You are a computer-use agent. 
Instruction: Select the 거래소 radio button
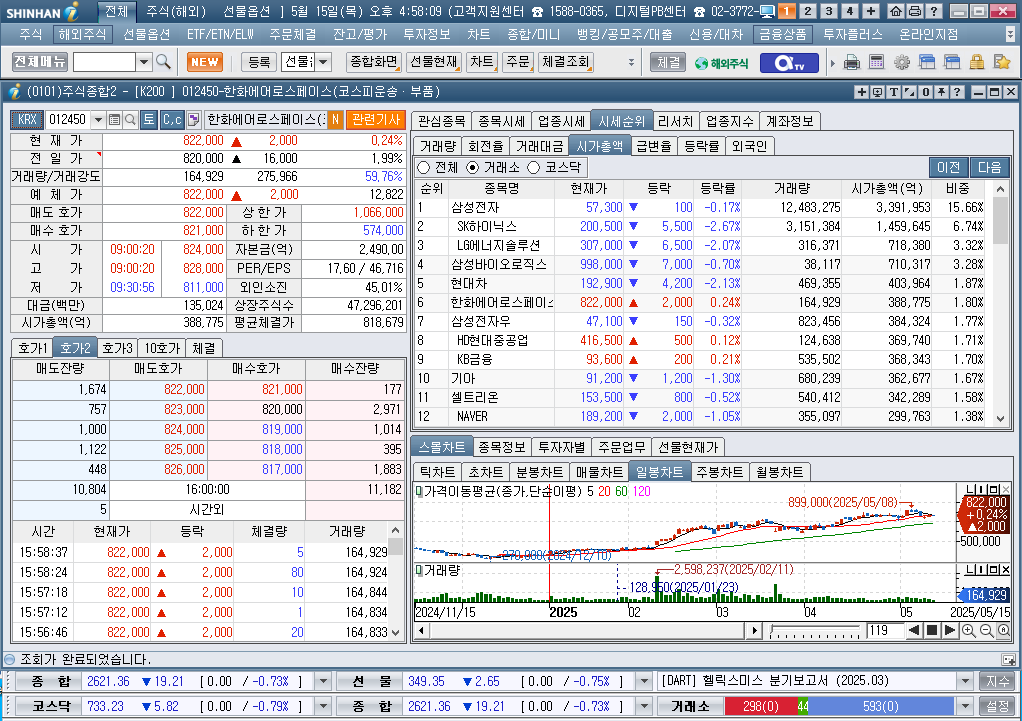[x=473, y=168]
